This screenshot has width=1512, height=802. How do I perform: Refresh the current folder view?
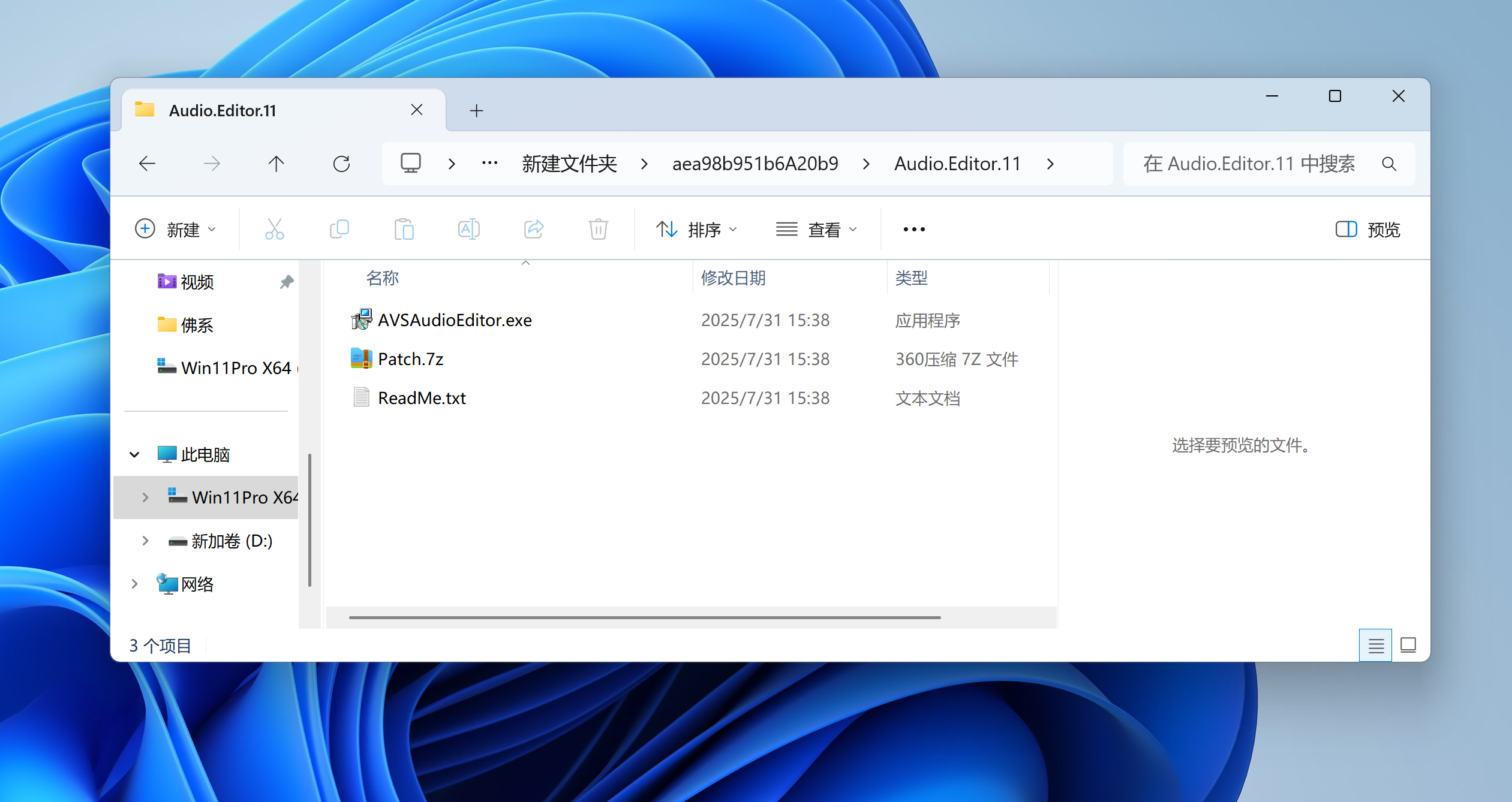coord(341,164)
